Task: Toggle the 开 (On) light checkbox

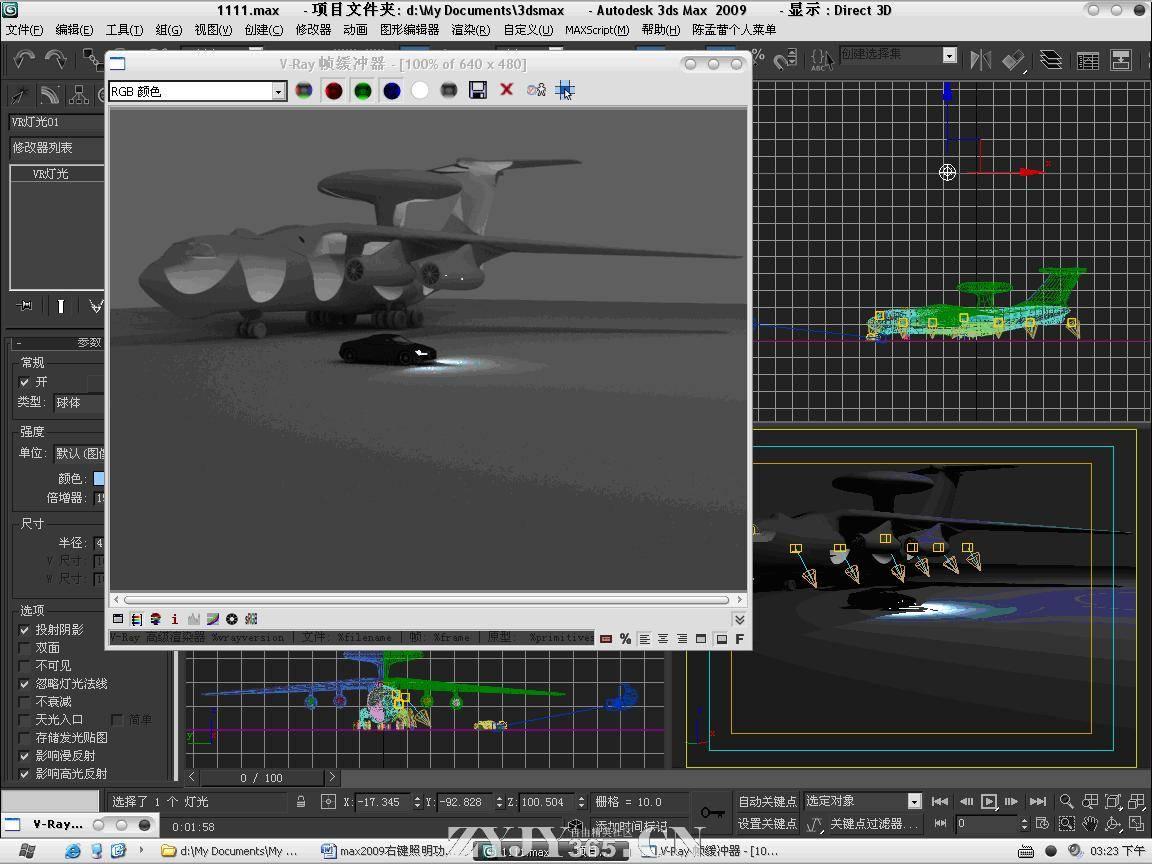Action: [24, 382]
